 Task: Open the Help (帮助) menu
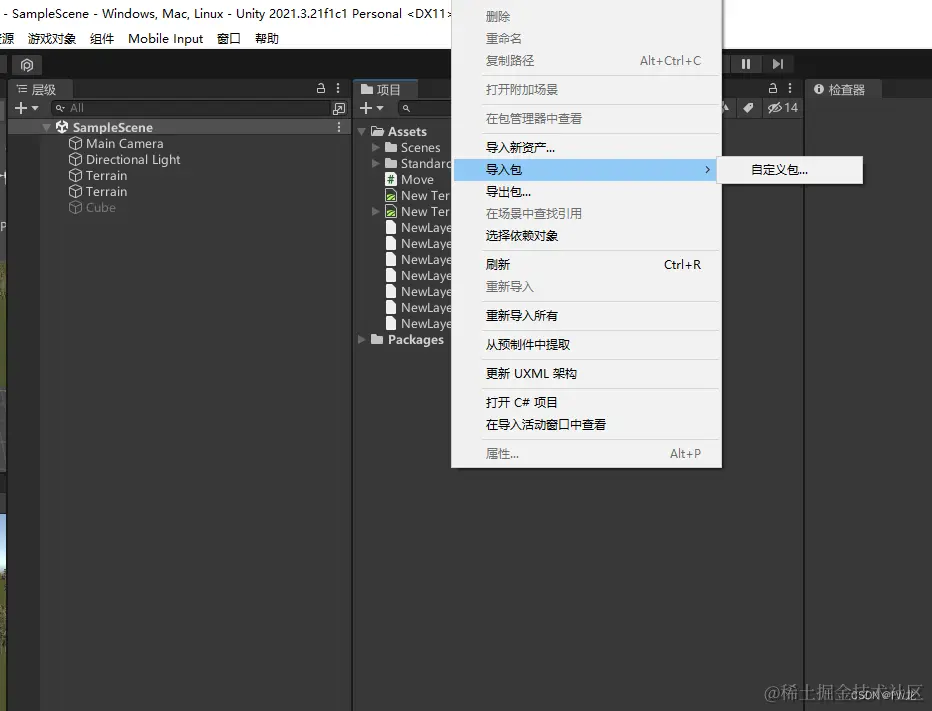point(266,39)
